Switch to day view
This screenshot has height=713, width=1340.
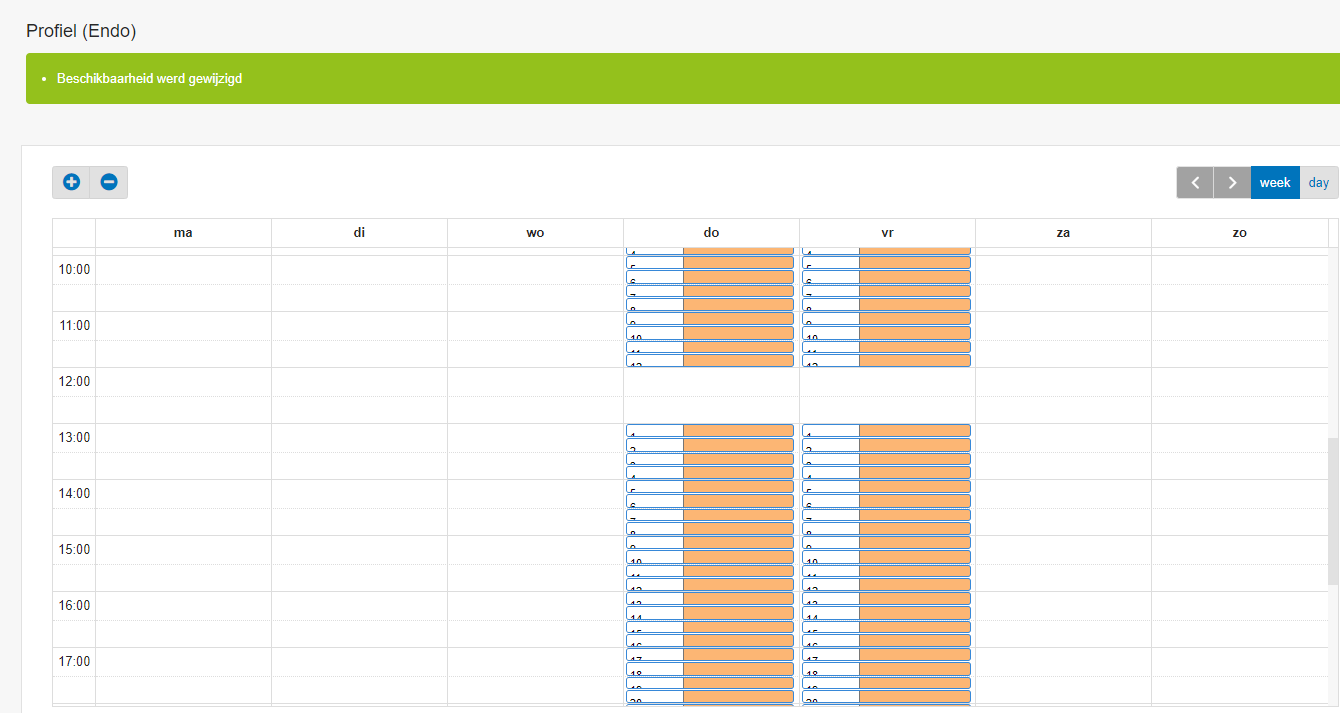click(1319, 183)
